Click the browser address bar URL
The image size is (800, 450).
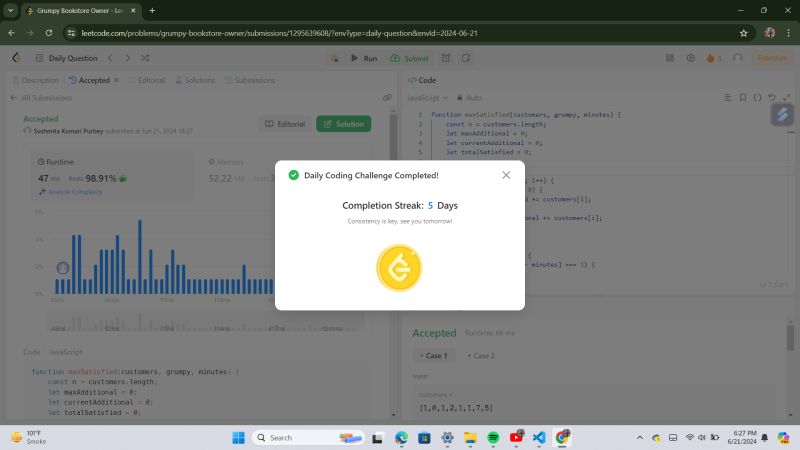click(279, 33)
